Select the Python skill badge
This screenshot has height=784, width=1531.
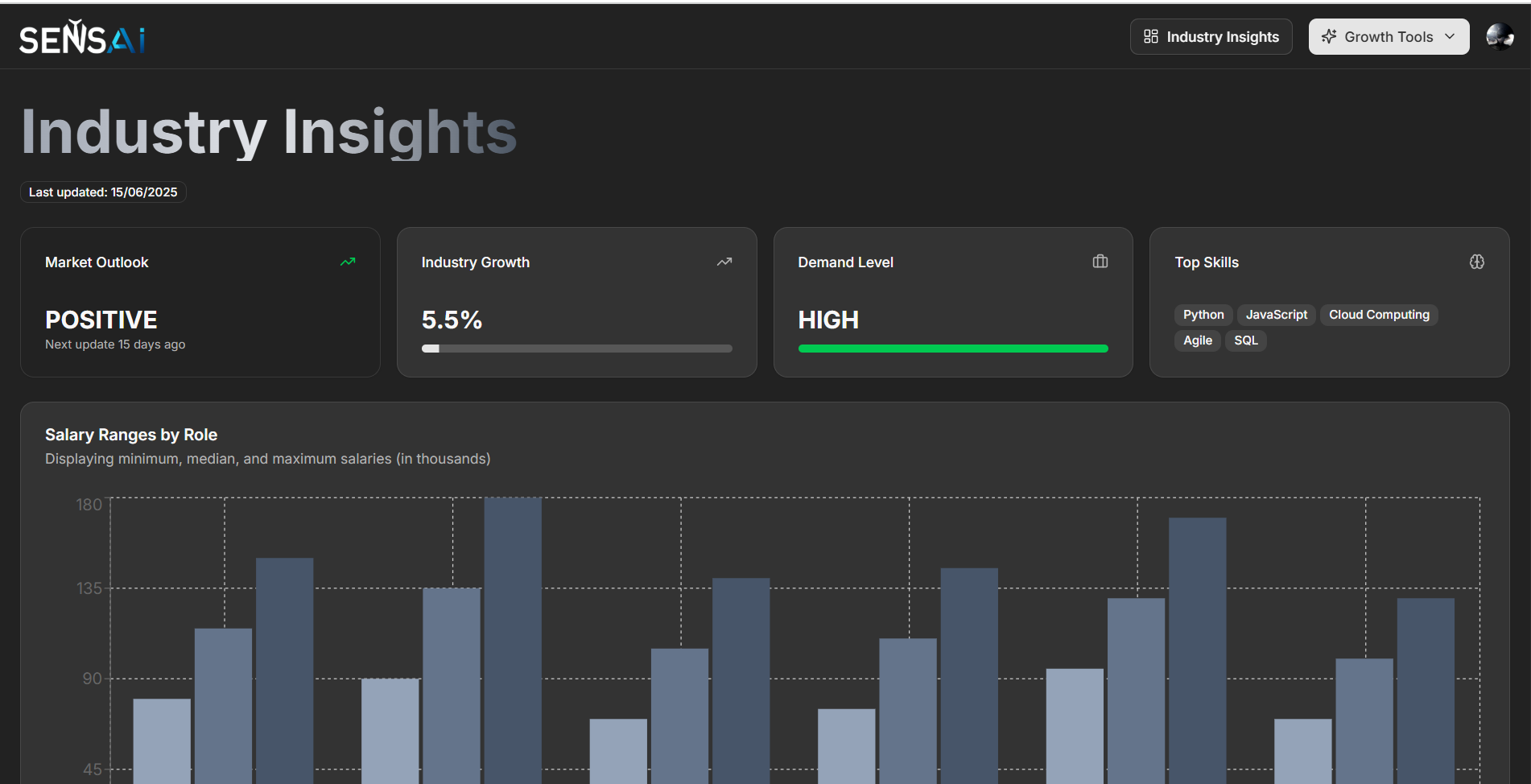(x=1203, y=315)
